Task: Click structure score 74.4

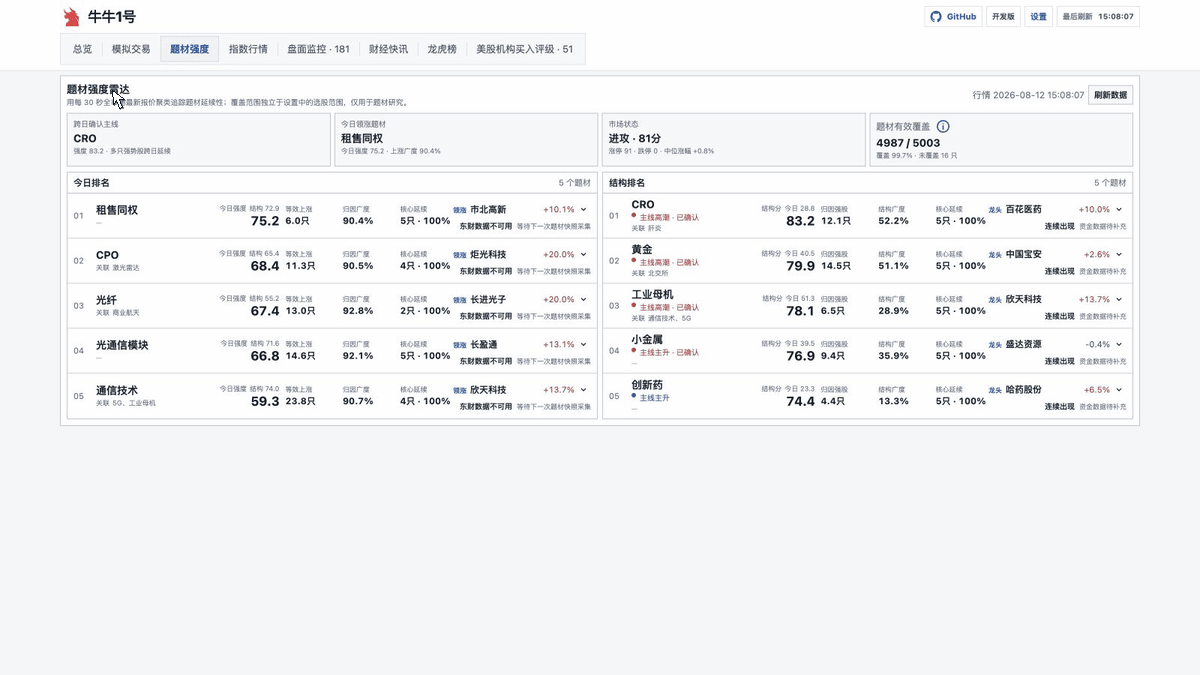Action: 800,401
